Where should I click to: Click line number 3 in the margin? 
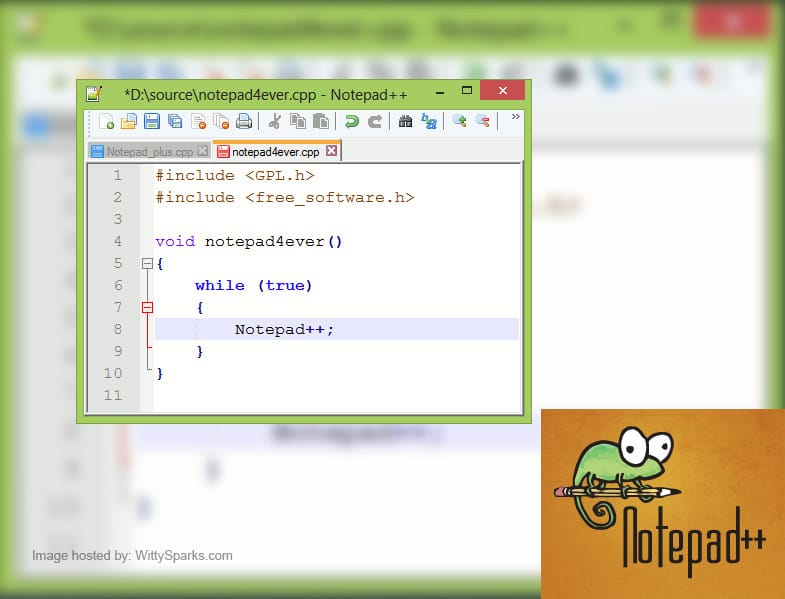pyautogui.click(x=118, y=219)
